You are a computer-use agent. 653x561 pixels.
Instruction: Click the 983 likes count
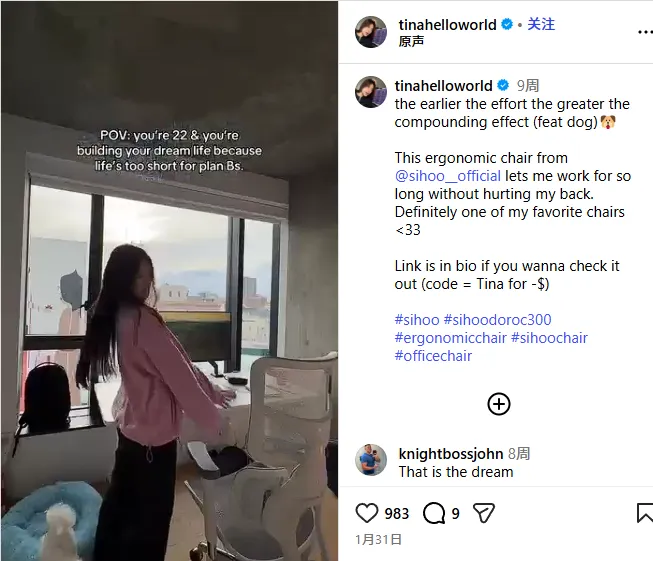click(x=396, y=514)
